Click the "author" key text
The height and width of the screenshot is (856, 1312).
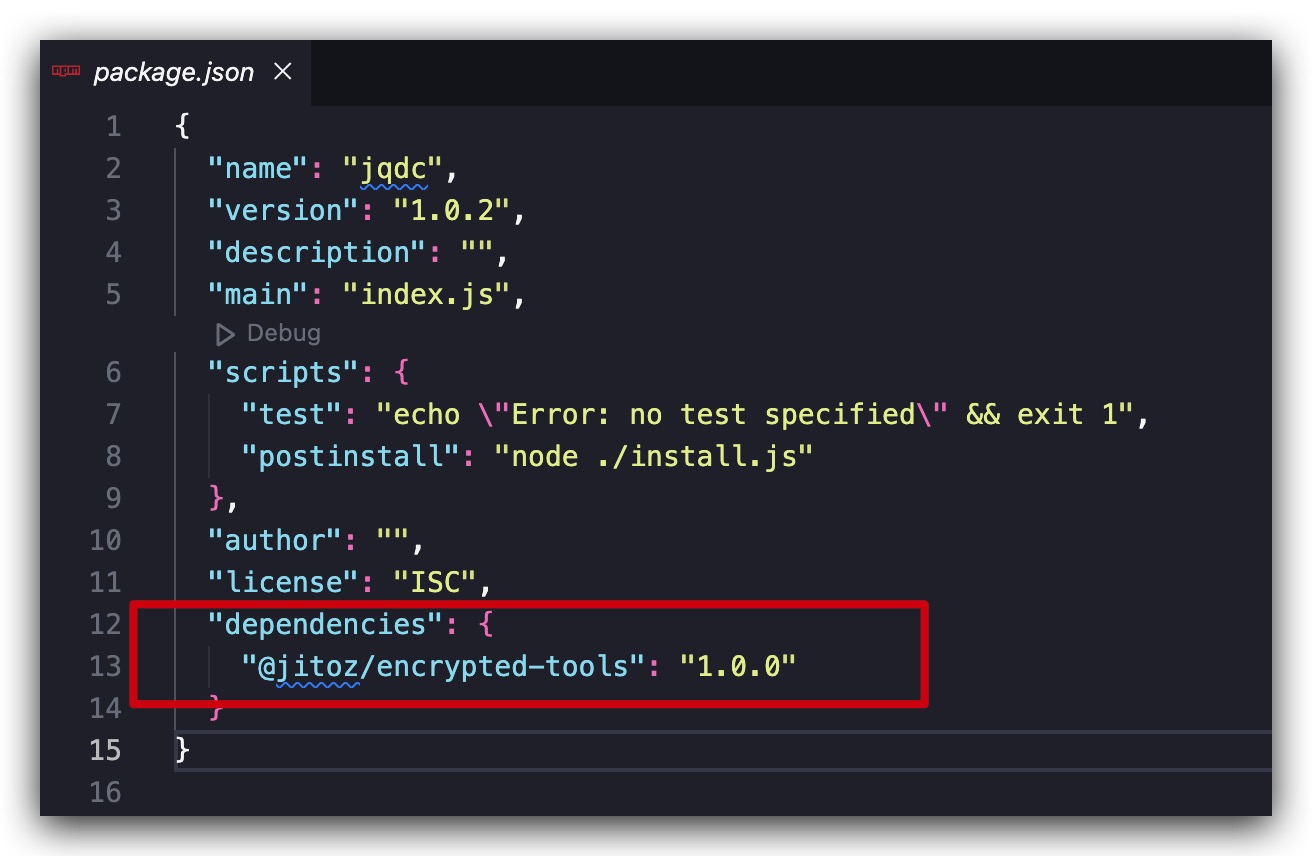275,541
